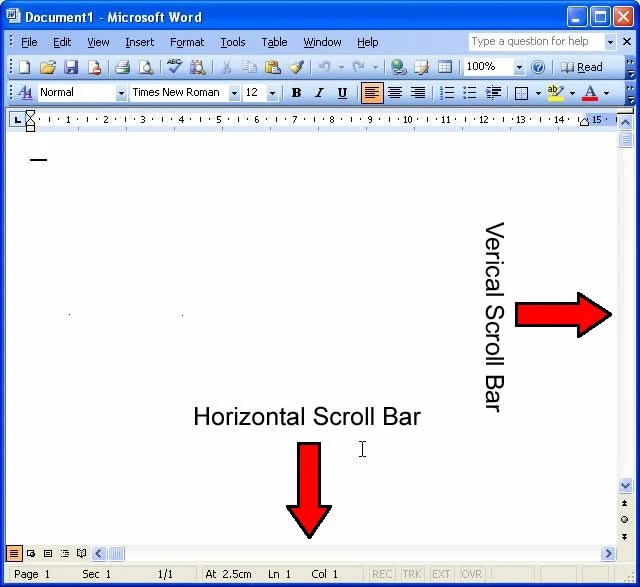Expand the help question history dropdown
Viewport: 640px width, 587px height.
pos(610,42)
